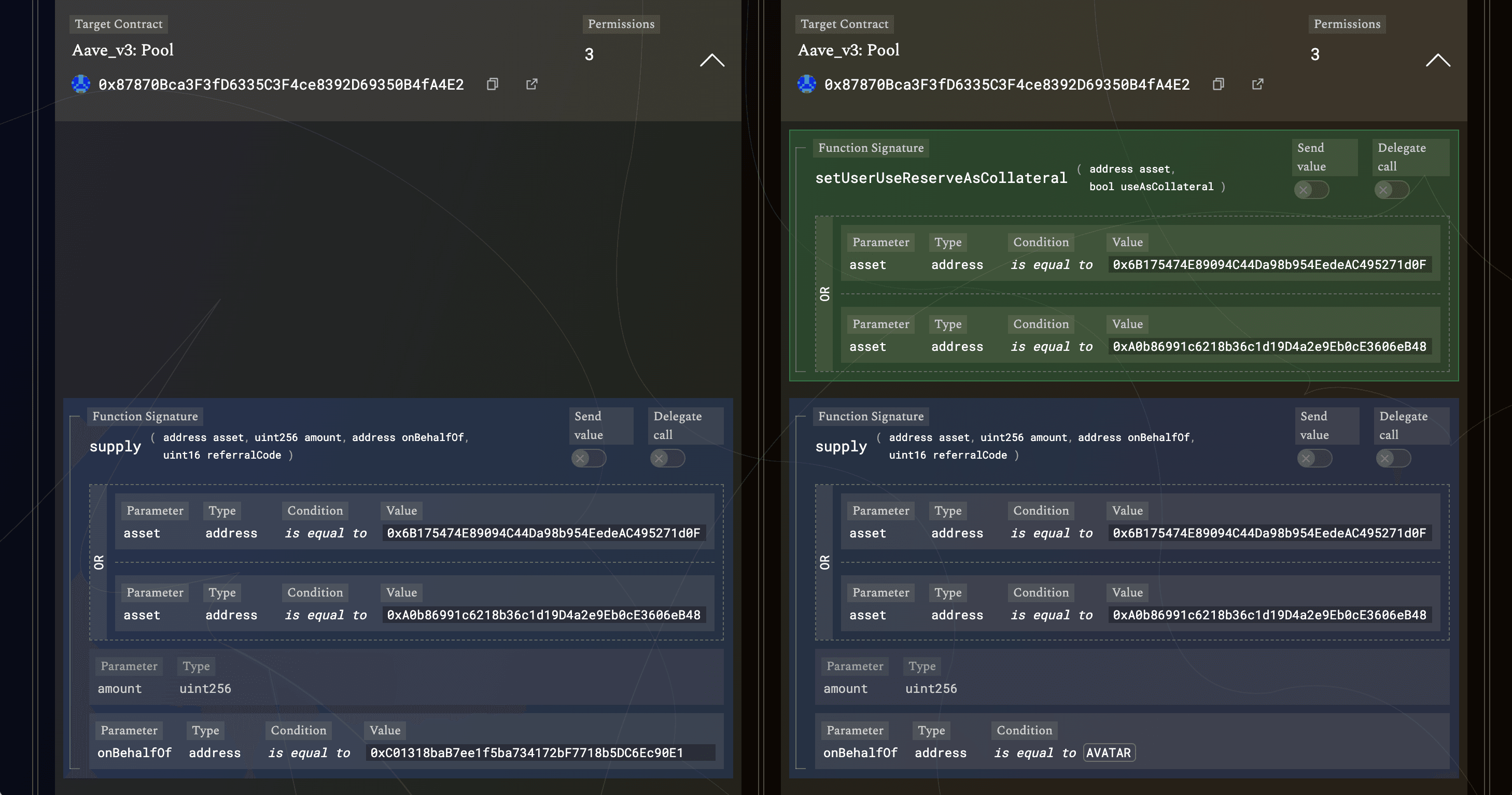Screen dimensions: 1512x795
Task: Copy the left panel Aave_v3 Pool address
Action: 493,84
